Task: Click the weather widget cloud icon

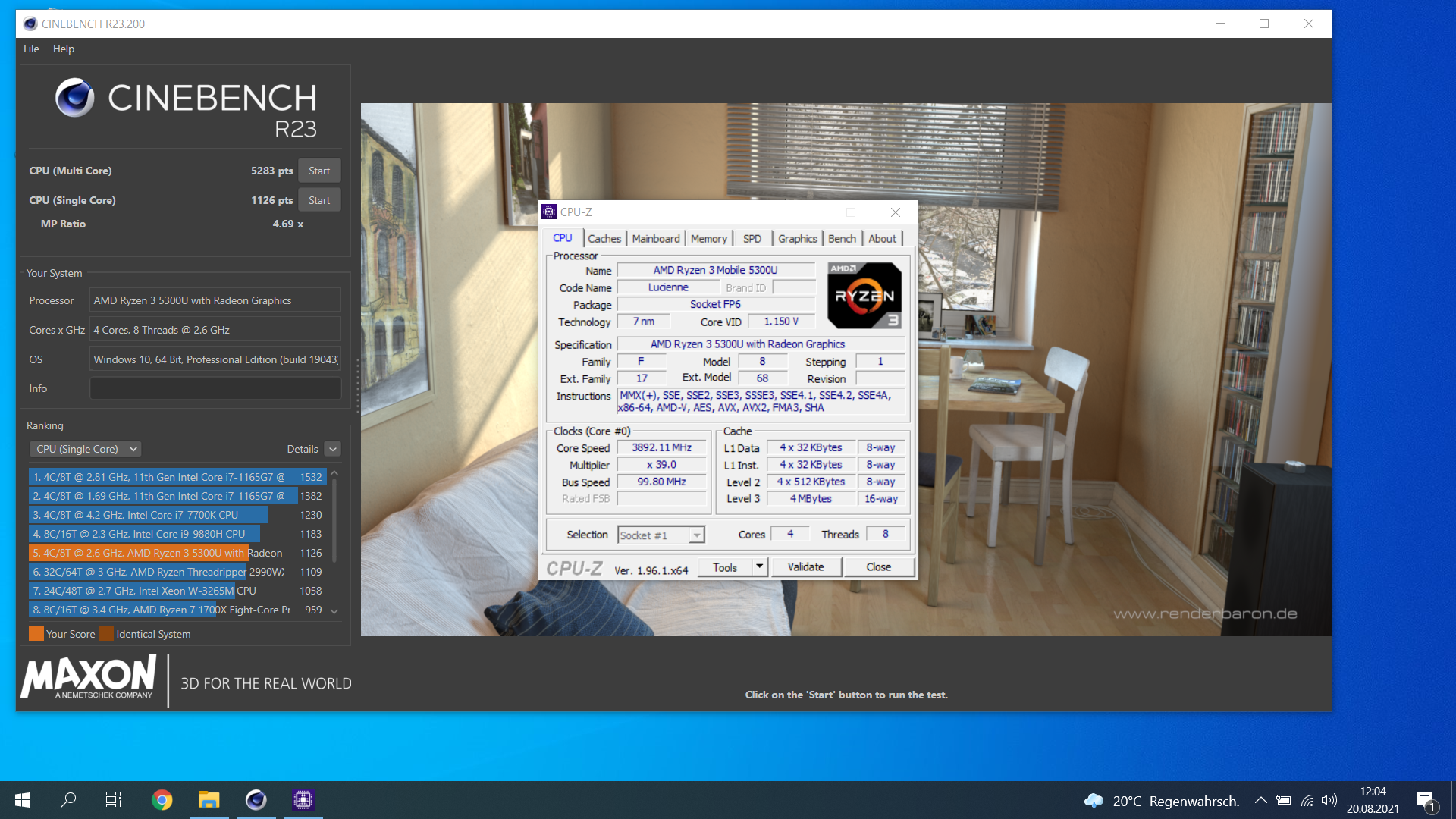Action: click(1094, 801)
